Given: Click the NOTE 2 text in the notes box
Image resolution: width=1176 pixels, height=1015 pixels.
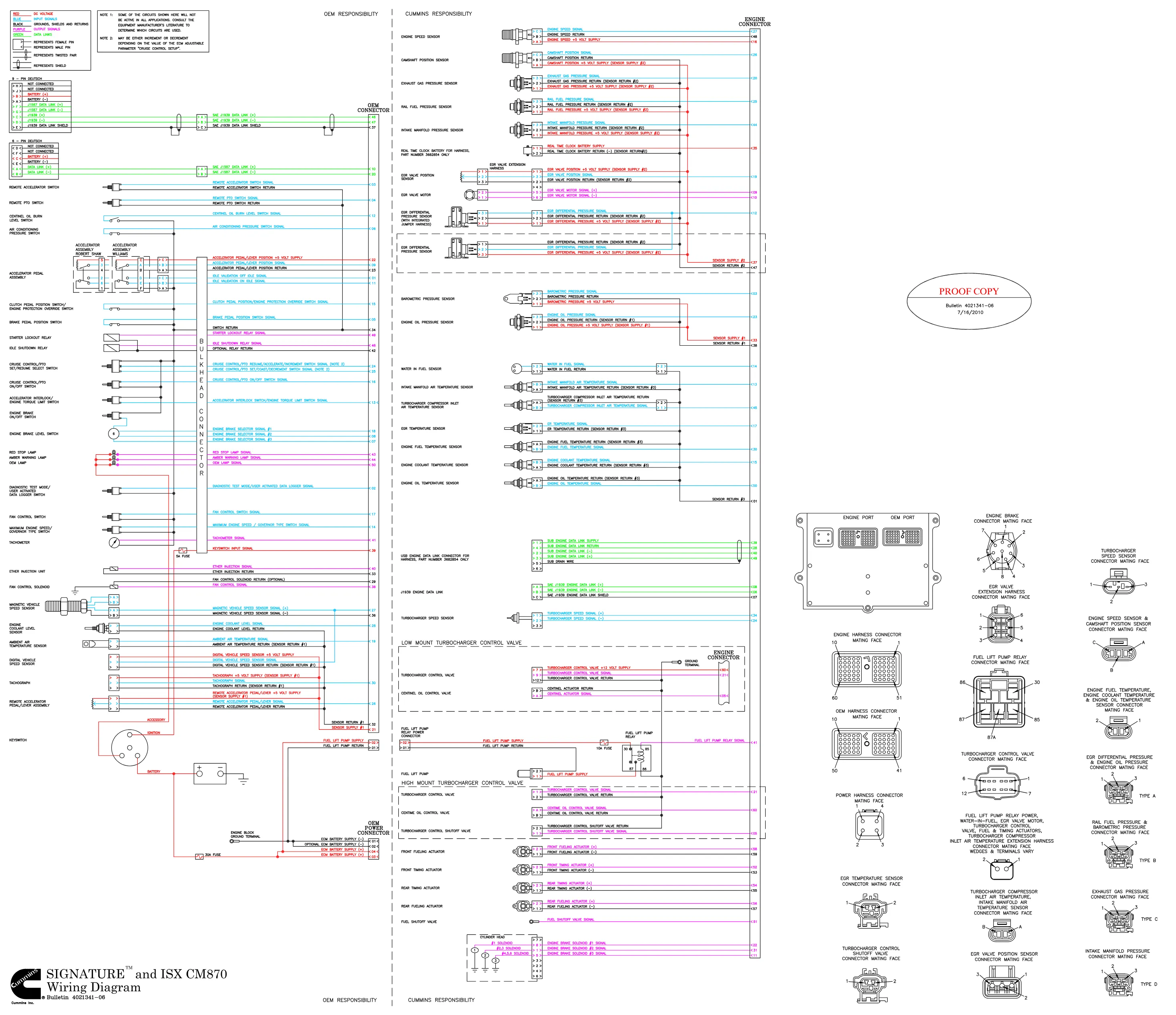Looking at the screenshot, I should click(x=152, y=44).
